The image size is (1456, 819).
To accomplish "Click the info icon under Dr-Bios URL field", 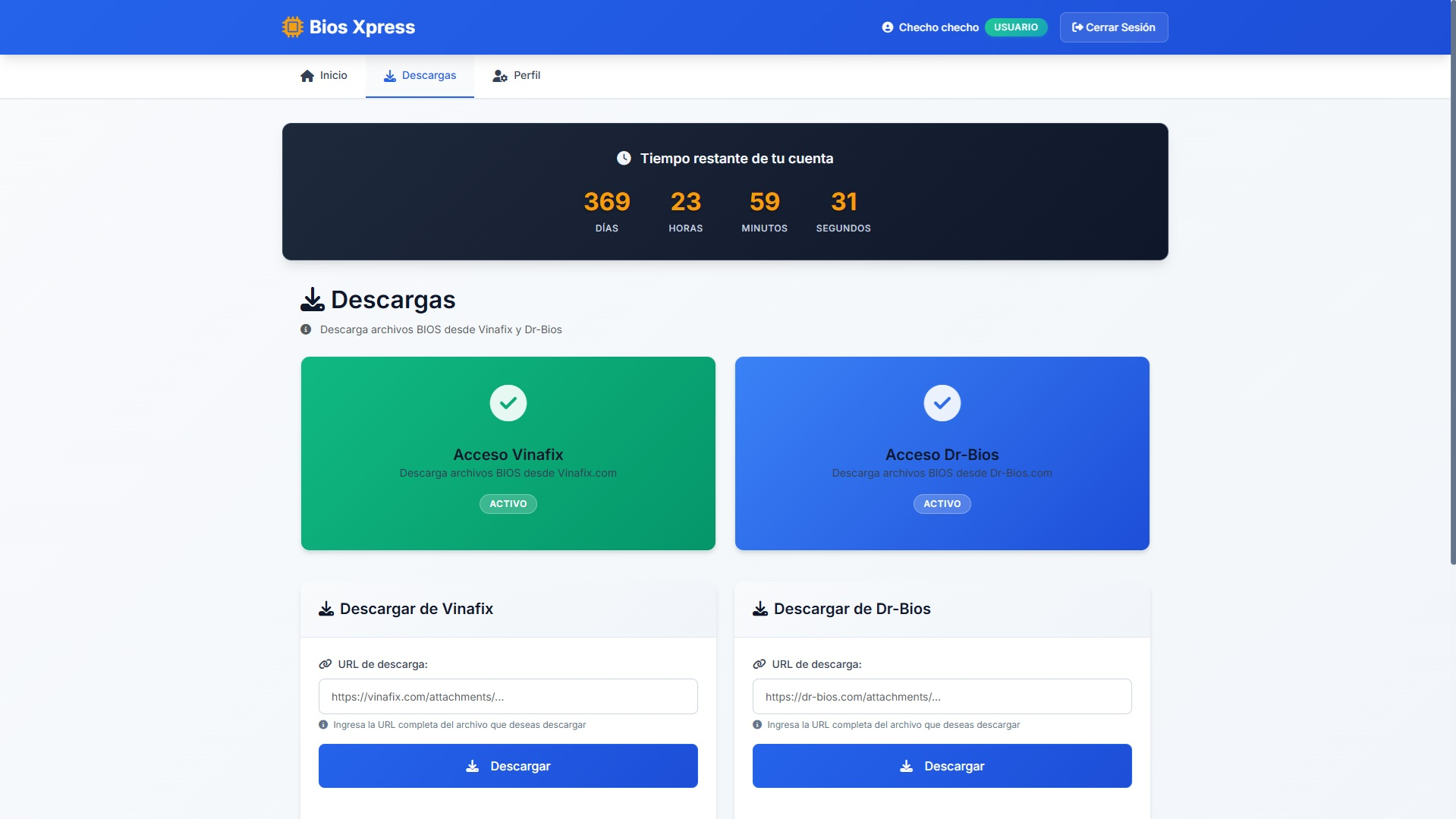I will click(757, 725).
